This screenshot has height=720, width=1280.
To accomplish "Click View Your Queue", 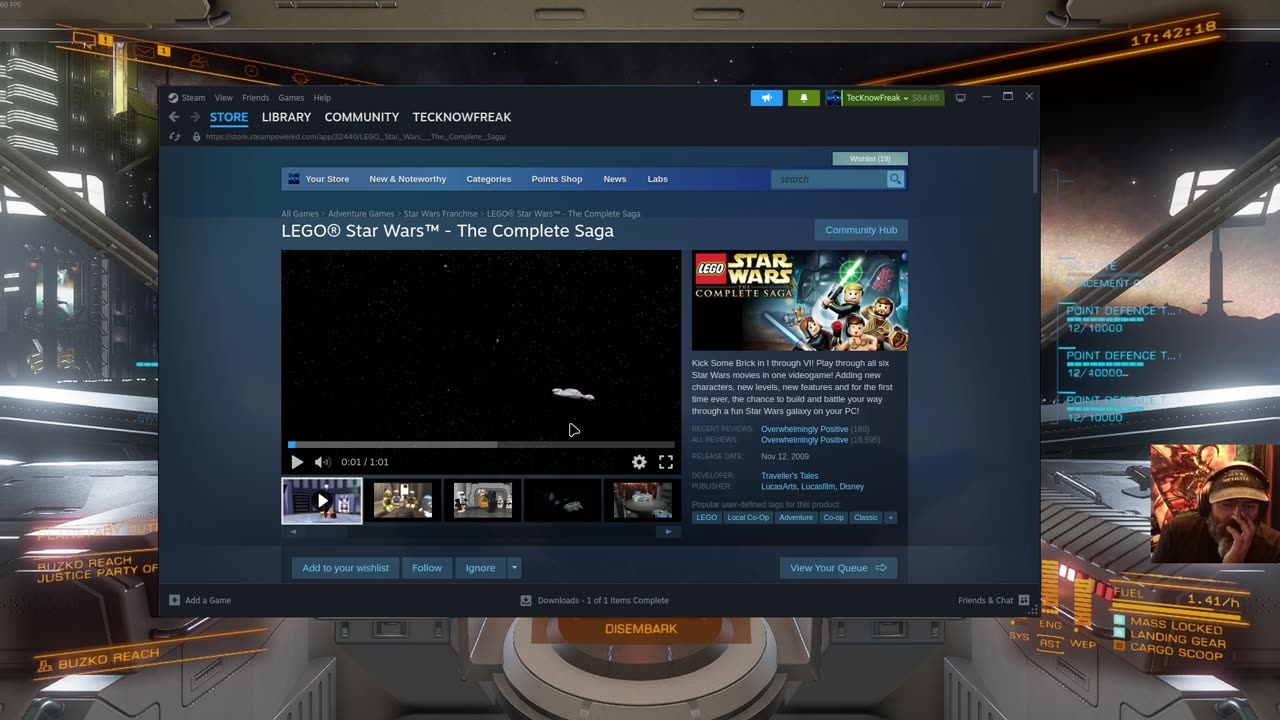I will point(838,568).
